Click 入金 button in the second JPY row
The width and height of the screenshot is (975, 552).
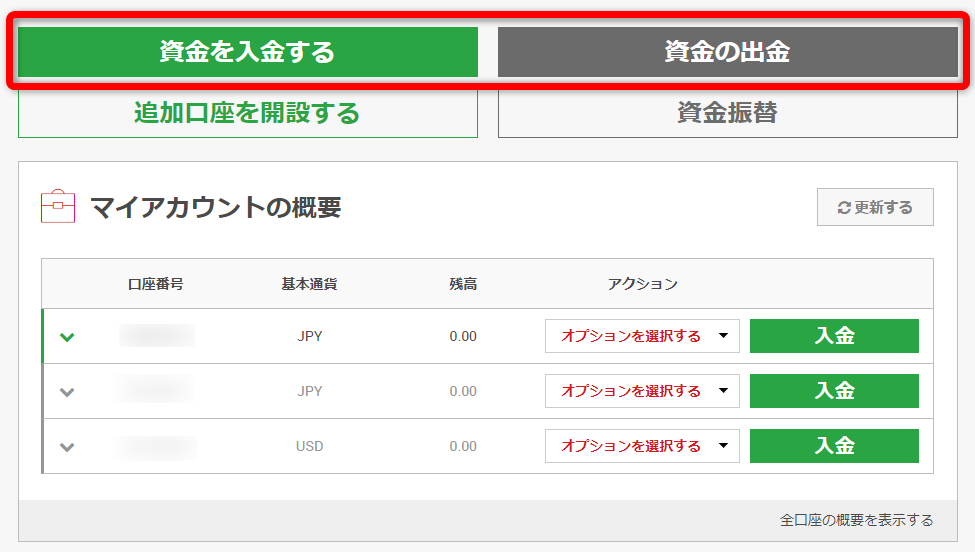[x=834, y=391]
